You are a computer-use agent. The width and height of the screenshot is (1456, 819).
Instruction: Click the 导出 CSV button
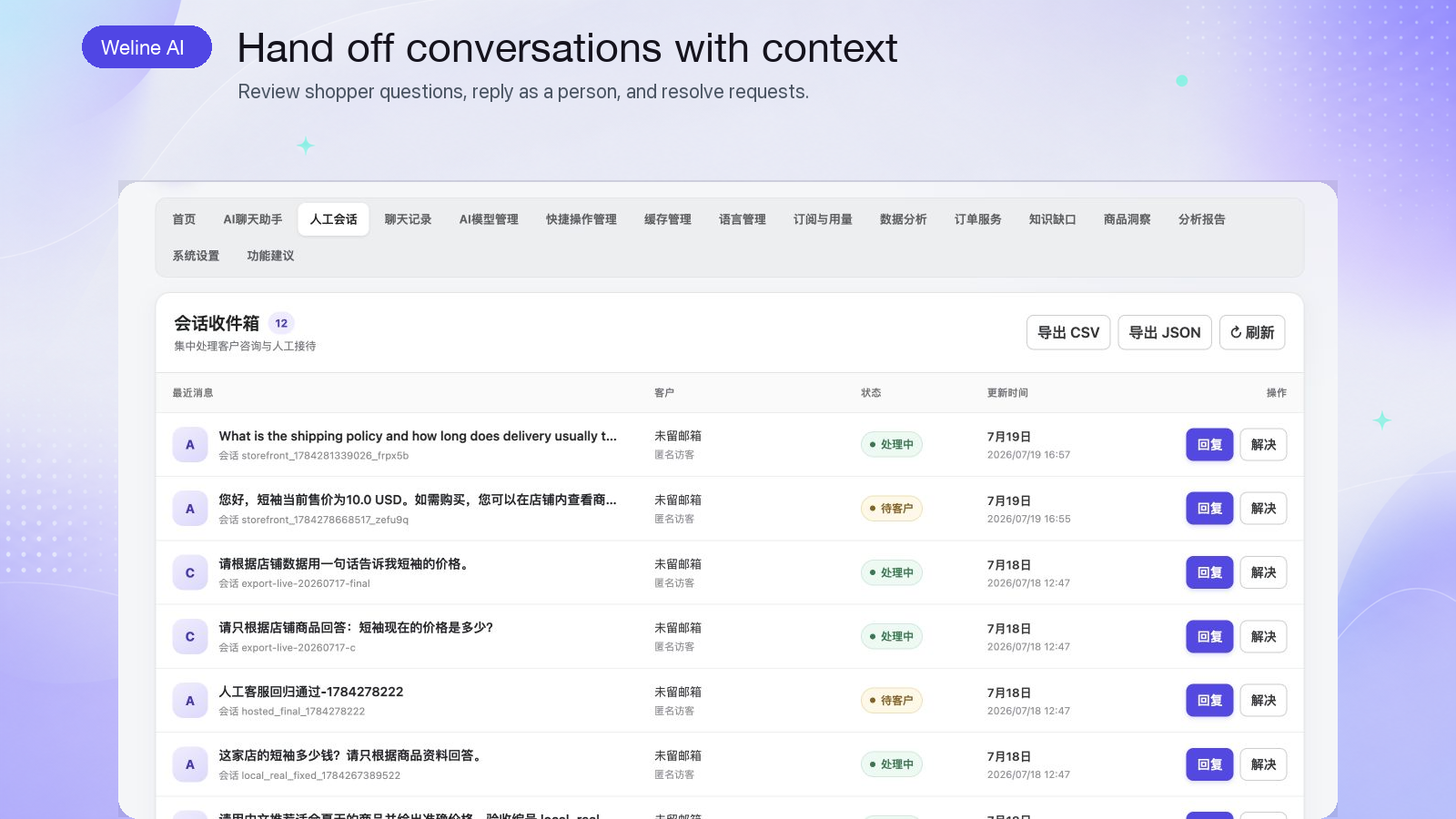pos(1068,332)
